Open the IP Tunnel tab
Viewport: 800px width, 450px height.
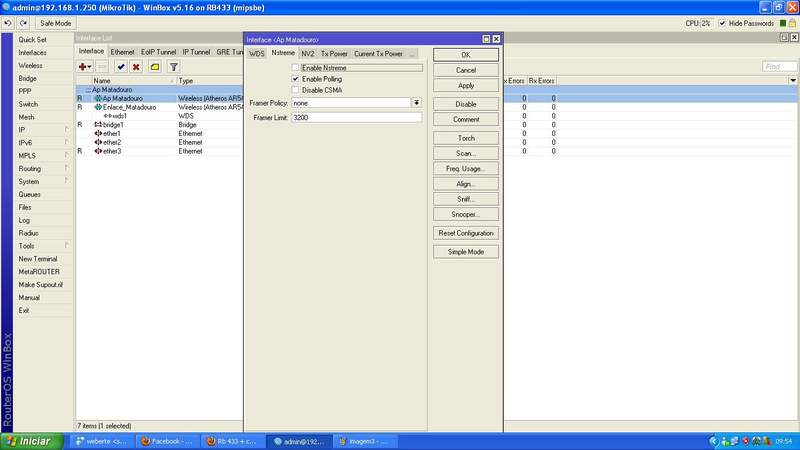coord(196,52)
